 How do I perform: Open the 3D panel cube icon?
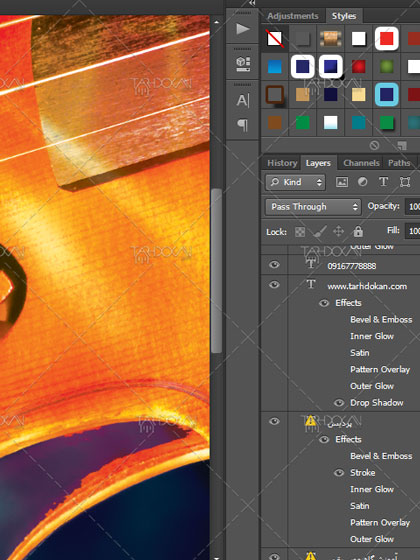pyautogui.click(x=242, y=64)
